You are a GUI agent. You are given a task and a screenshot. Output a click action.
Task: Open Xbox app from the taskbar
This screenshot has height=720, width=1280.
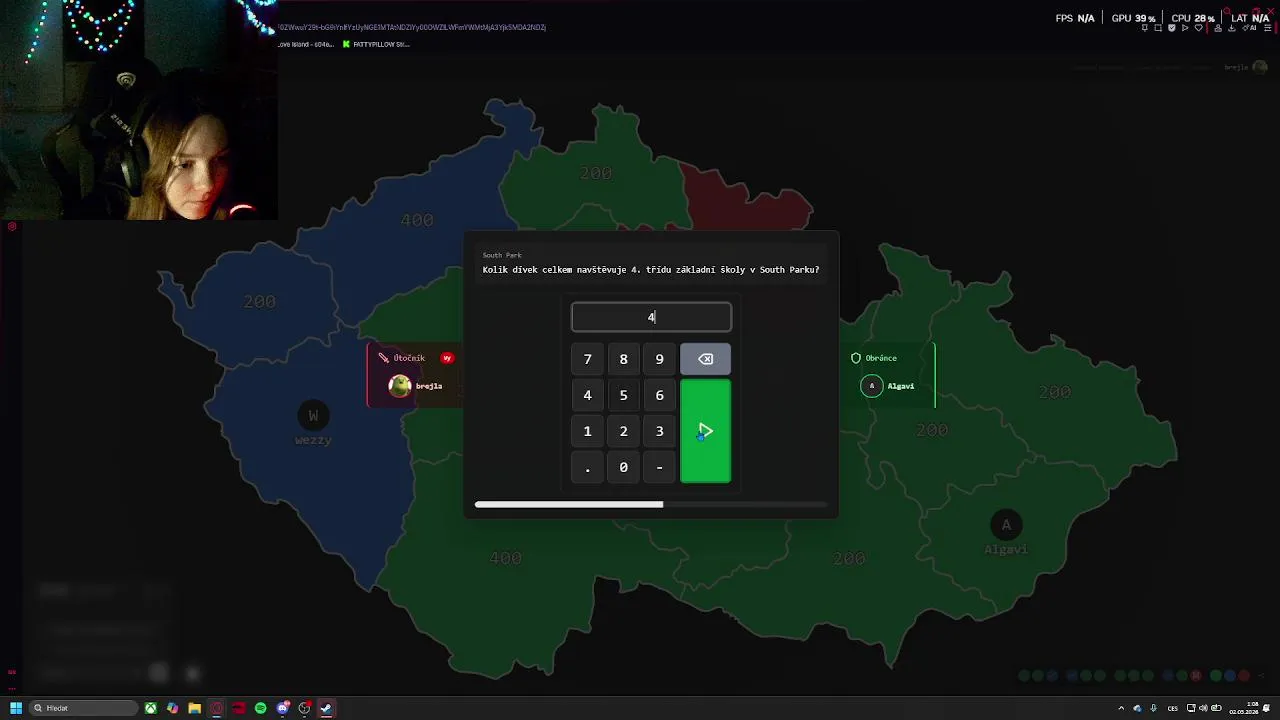pyautogui.click(x=150, y=708)
